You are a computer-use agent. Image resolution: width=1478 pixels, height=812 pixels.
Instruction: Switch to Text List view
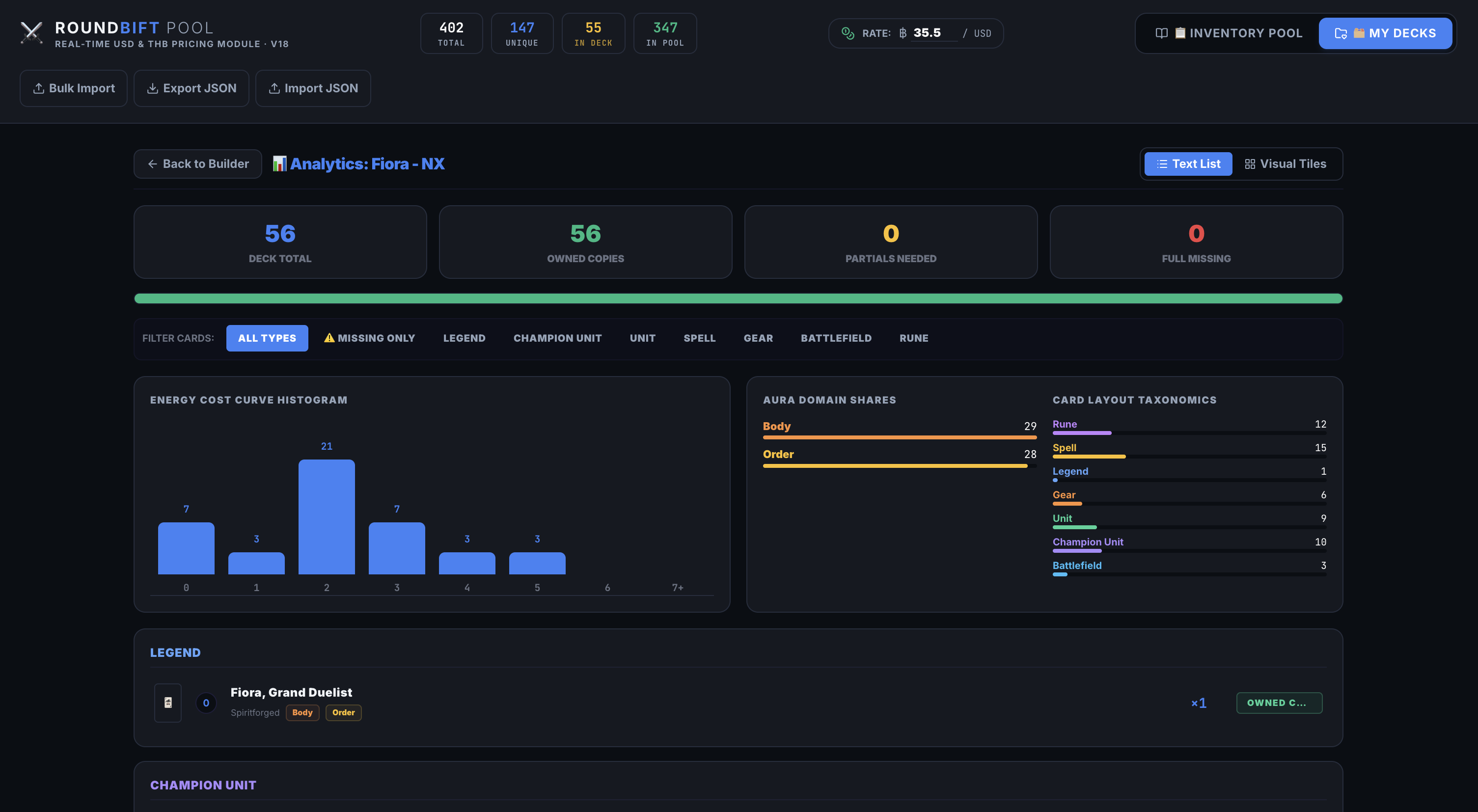coord(1188,164)
